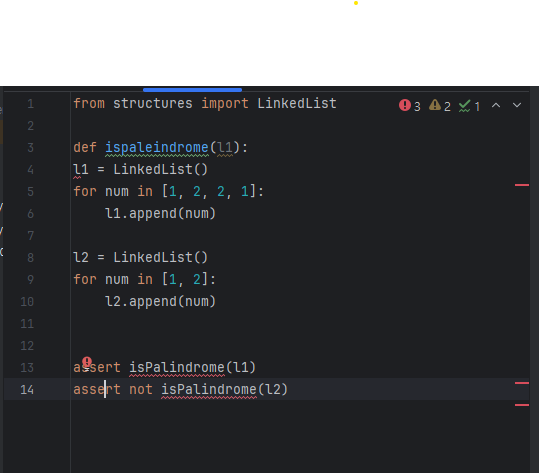Click gutter line number 14
The width and height of the screenshot is (539, 473).
tap(27, 390)
